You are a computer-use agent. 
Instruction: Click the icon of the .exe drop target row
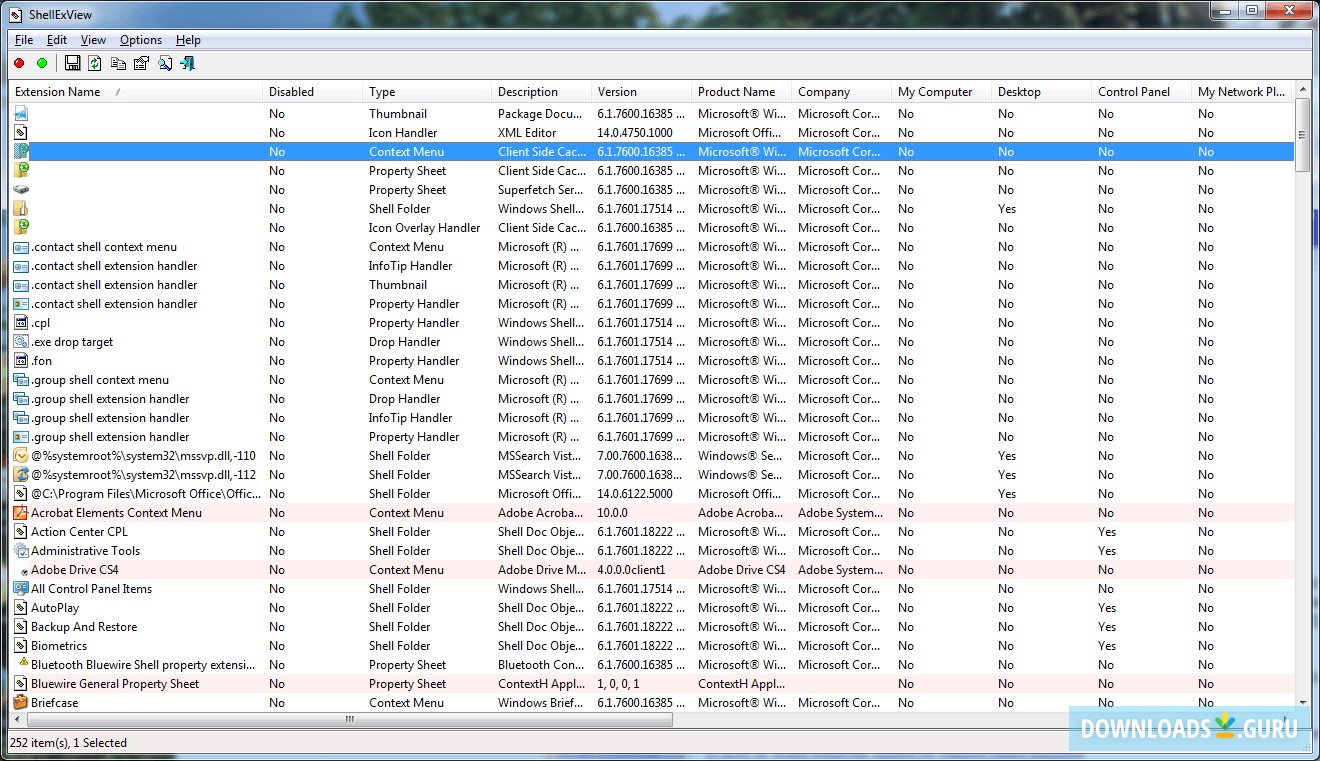[20, 342]
